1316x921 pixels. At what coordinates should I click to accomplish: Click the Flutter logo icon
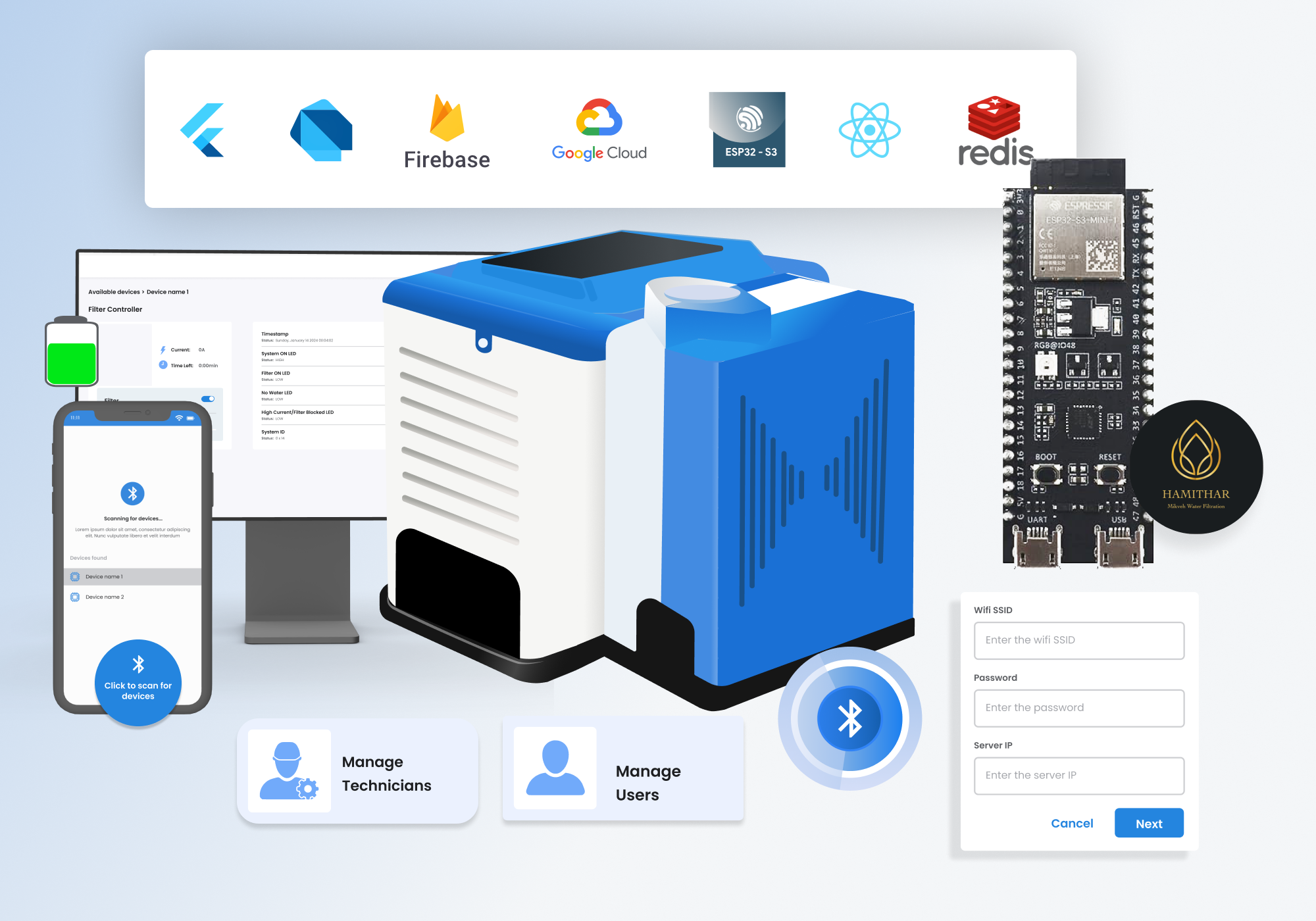coord(203,130)
